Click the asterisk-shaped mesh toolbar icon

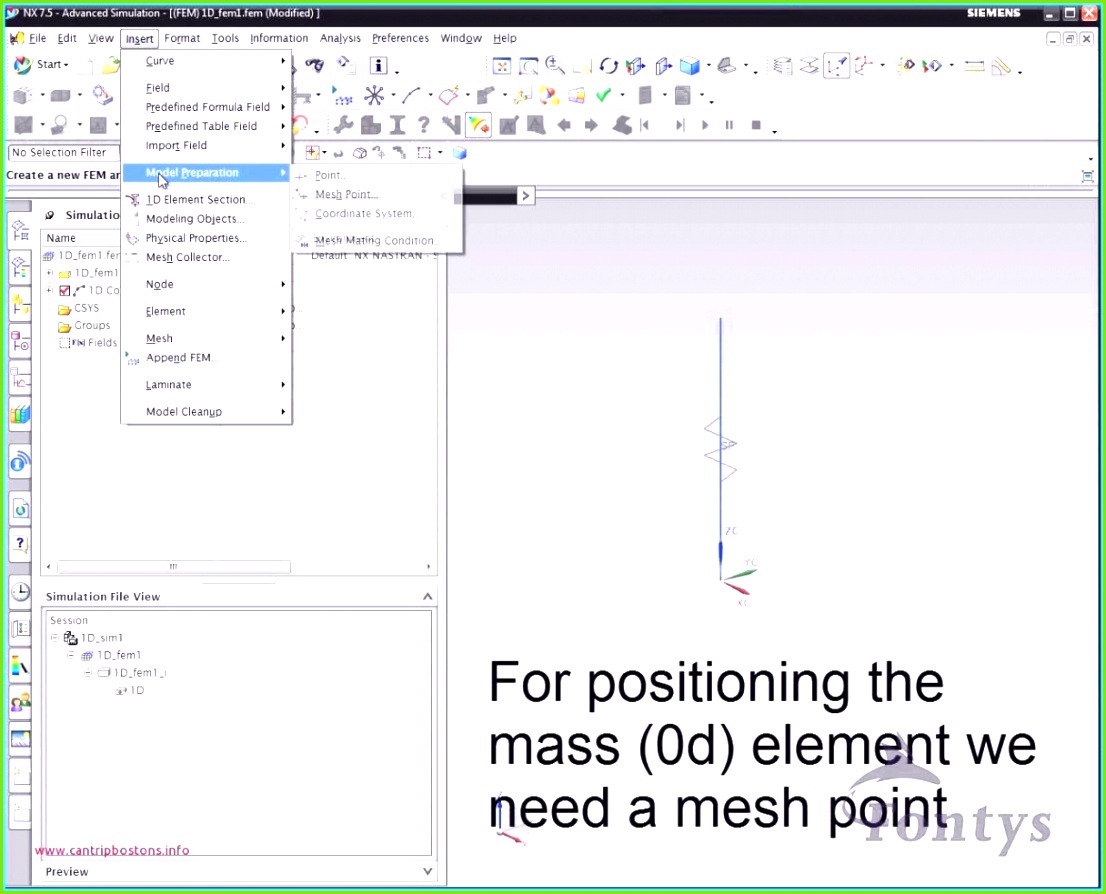(374, 95)
